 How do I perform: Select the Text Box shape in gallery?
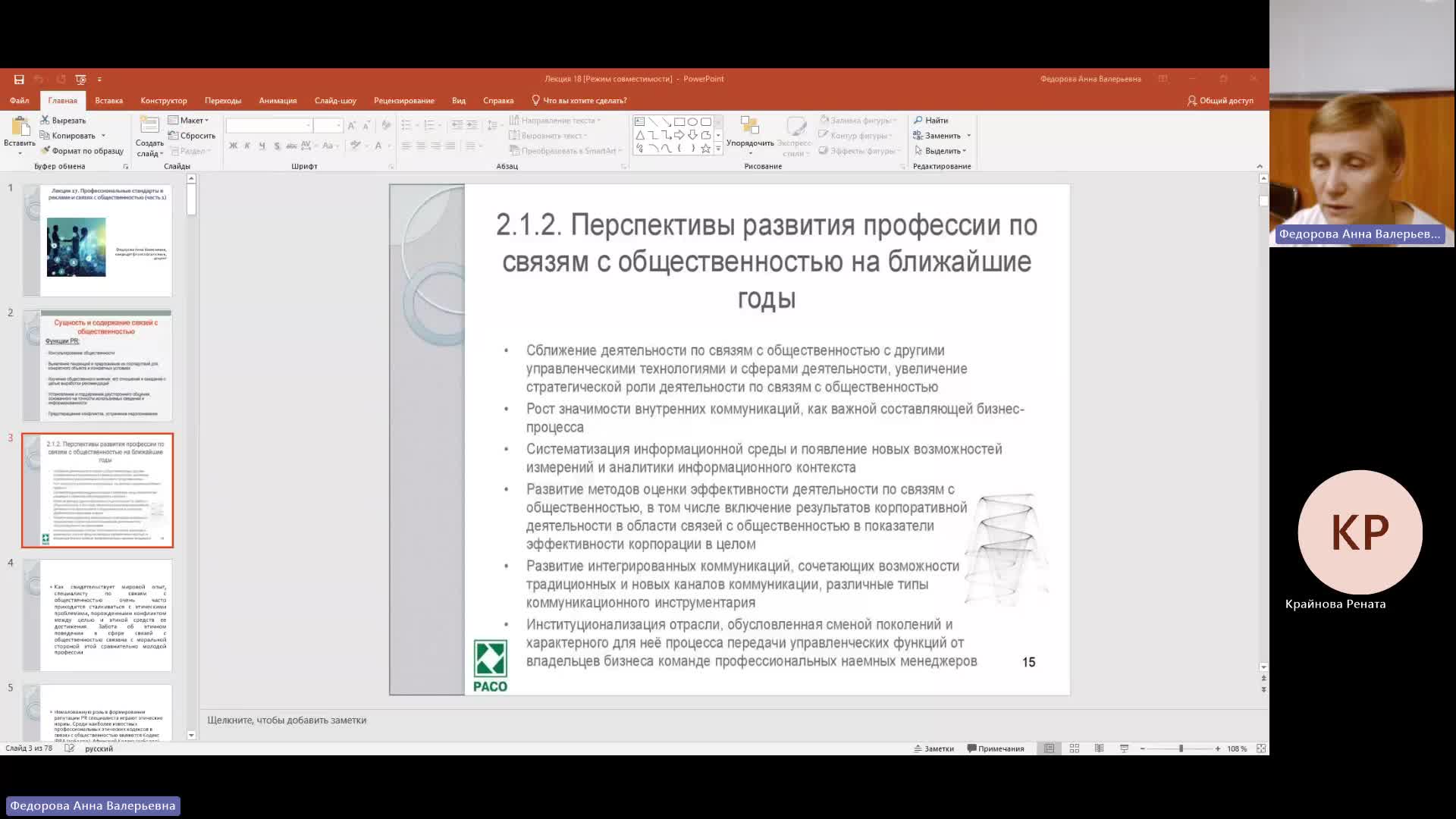(x=639, y=121)
